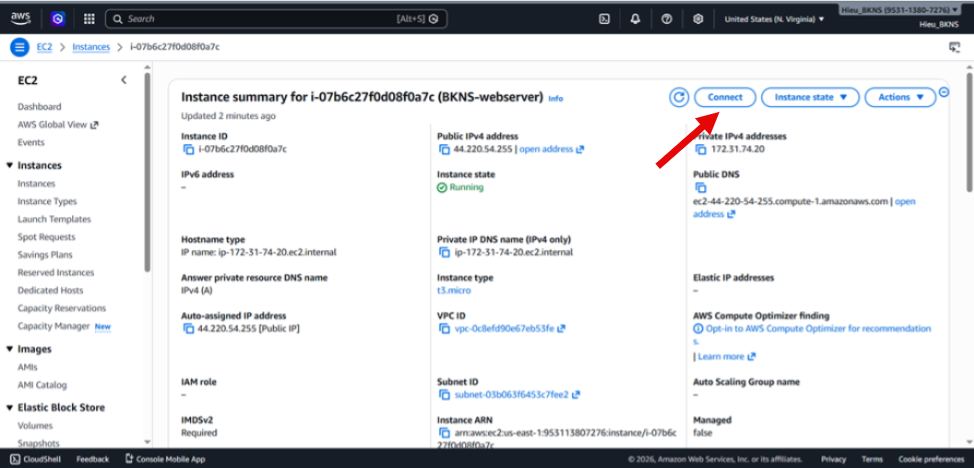
Task: Go to EC2 breadcrumb
Action: [44, 47]
